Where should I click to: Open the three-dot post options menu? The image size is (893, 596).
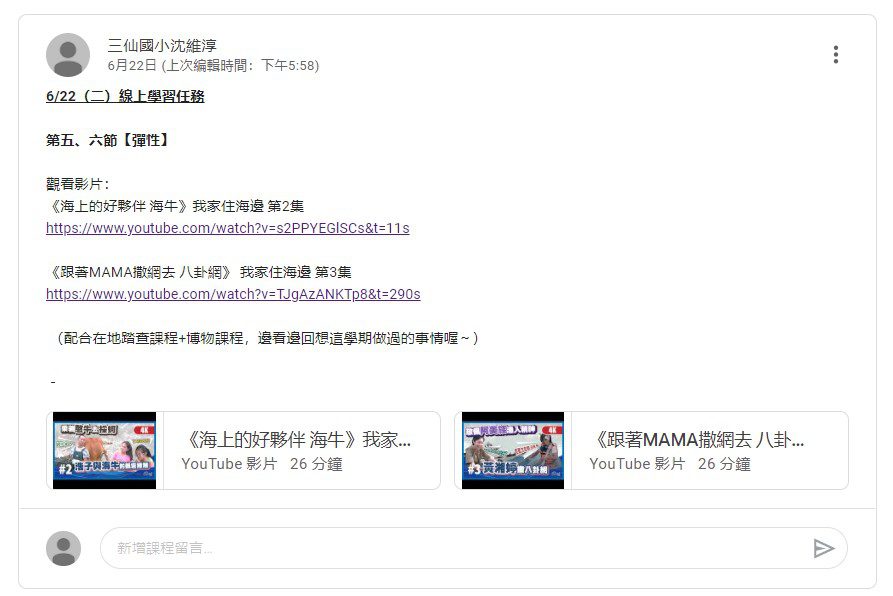(x=835, y=55)
